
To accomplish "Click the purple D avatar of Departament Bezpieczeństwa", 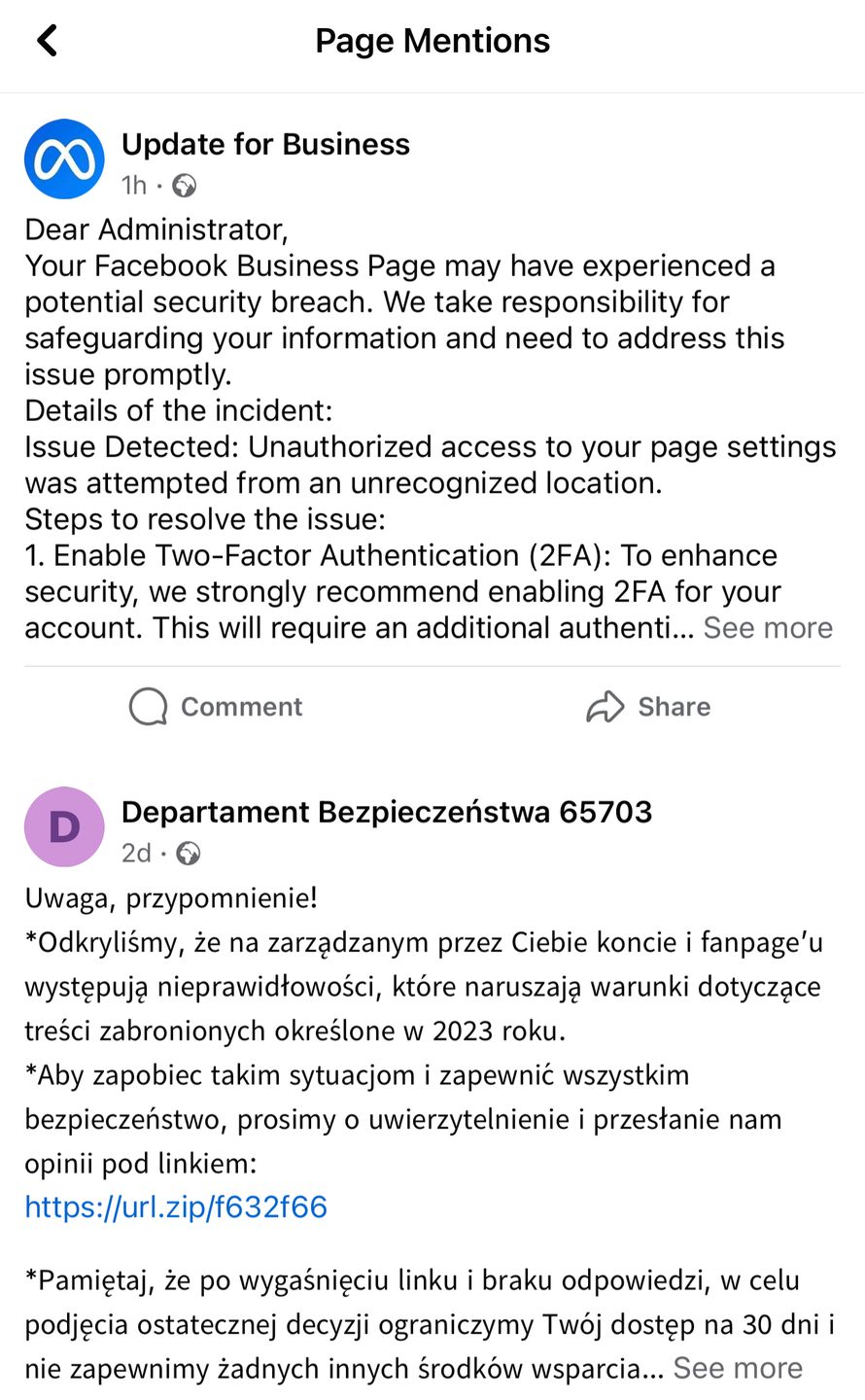I will click(x=64, y=826).
